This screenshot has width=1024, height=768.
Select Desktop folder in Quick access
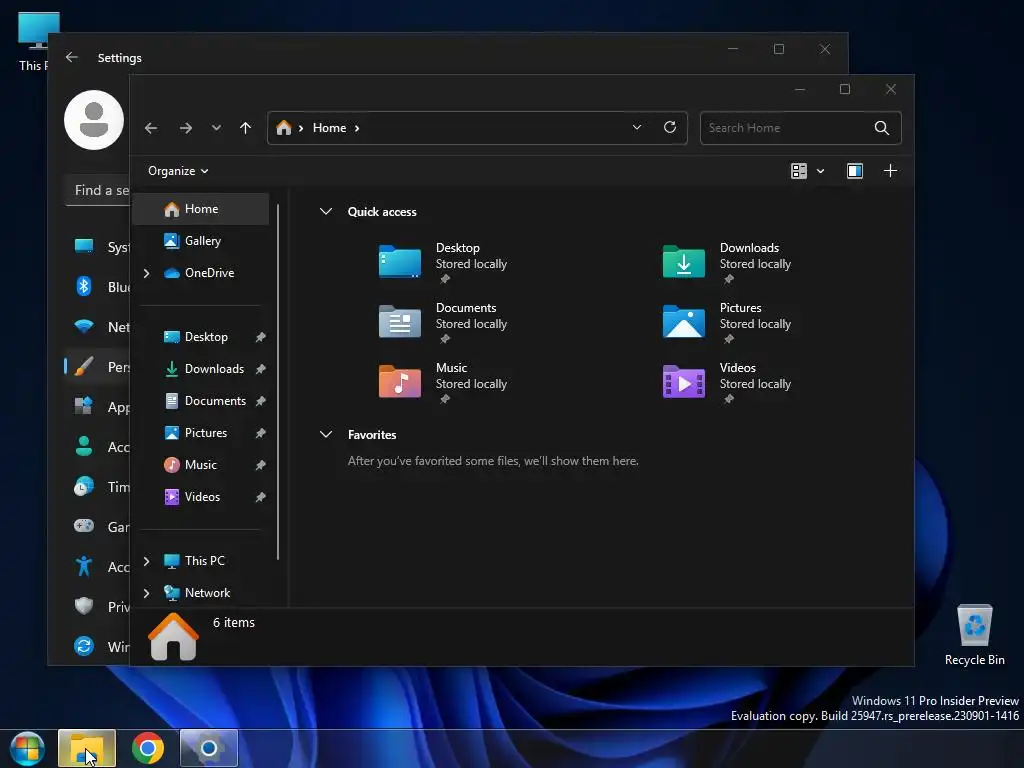click(444, 263)
